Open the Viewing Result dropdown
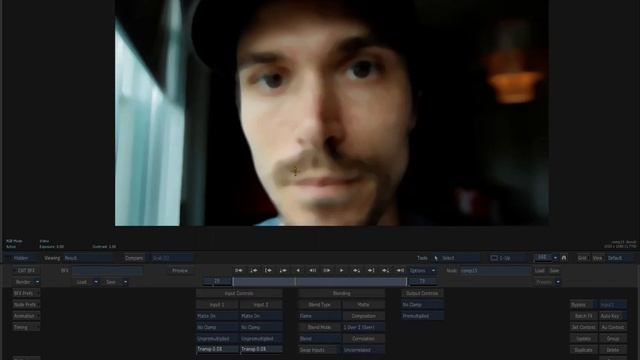The height and width of the screenshot is (360, 640). 88,258
